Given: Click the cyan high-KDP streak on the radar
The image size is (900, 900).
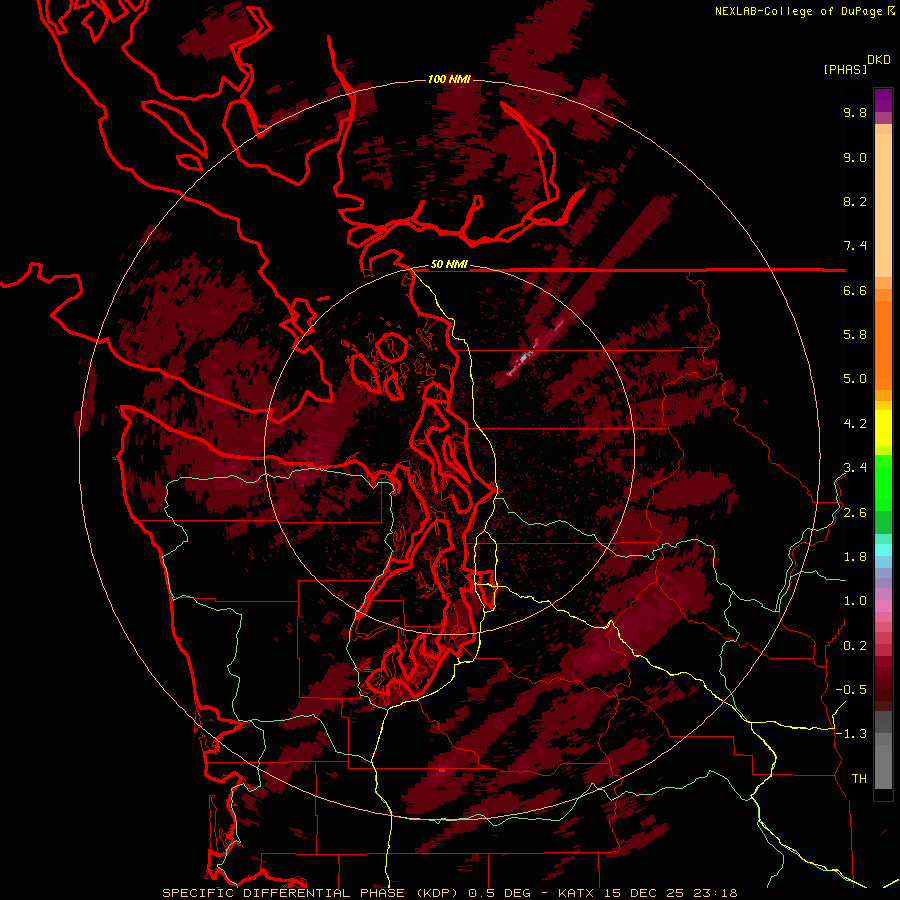Looking at the screenshot, I should [523, 358].
